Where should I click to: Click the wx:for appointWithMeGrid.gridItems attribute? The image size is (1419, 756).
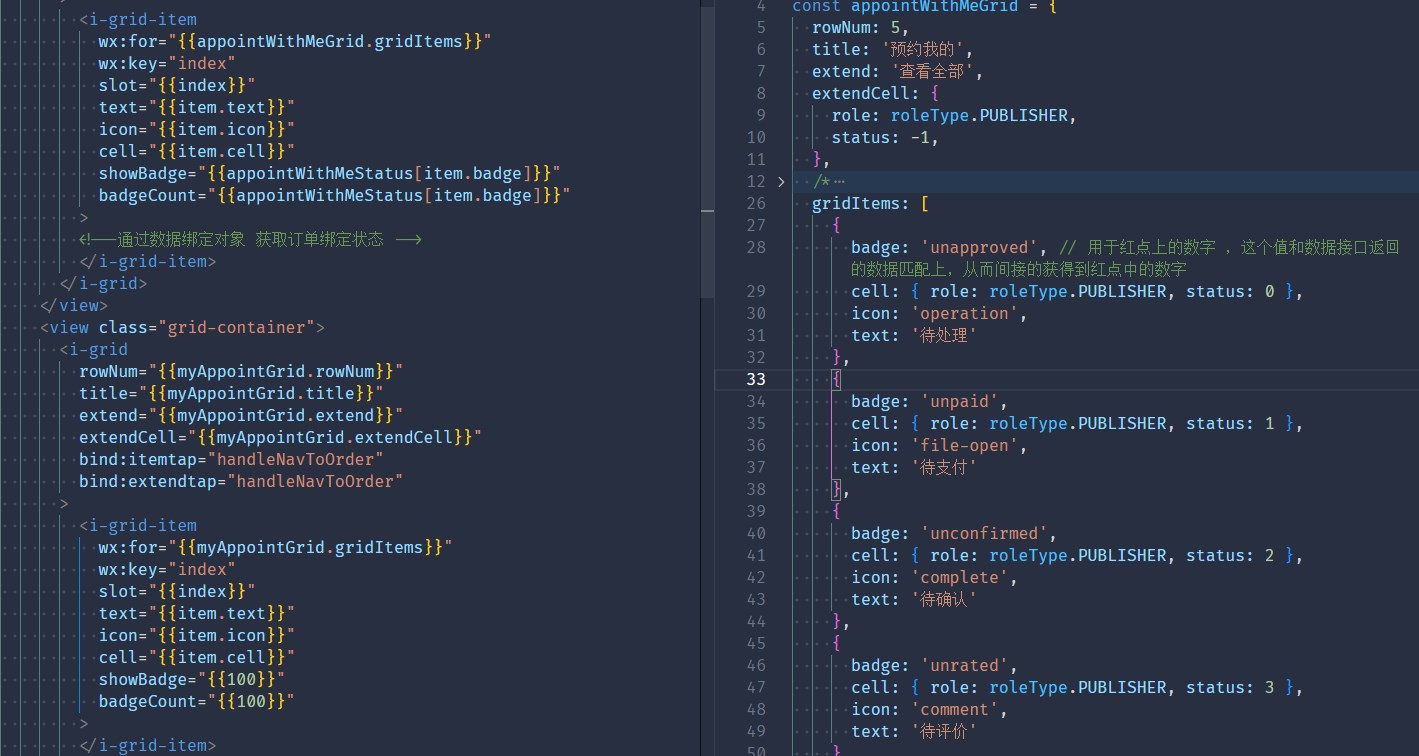pos(295,41)
